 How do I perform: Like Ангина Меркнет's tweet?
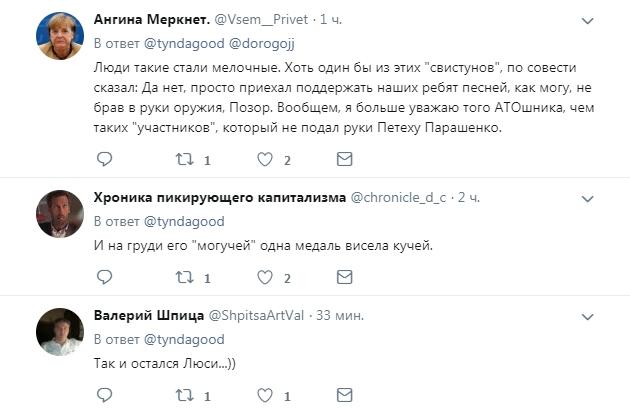tap(265, 159)
